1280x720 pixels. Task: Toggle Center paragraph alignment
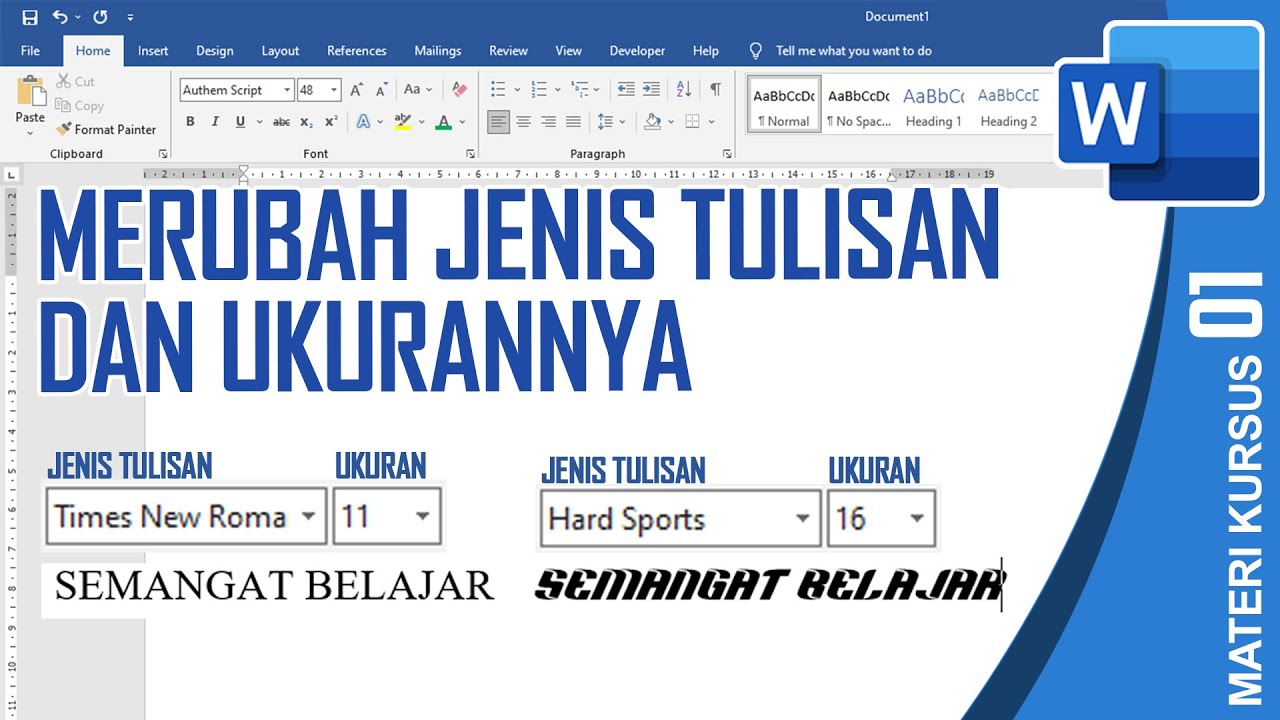pyautogui.click(x=524, y=122)
